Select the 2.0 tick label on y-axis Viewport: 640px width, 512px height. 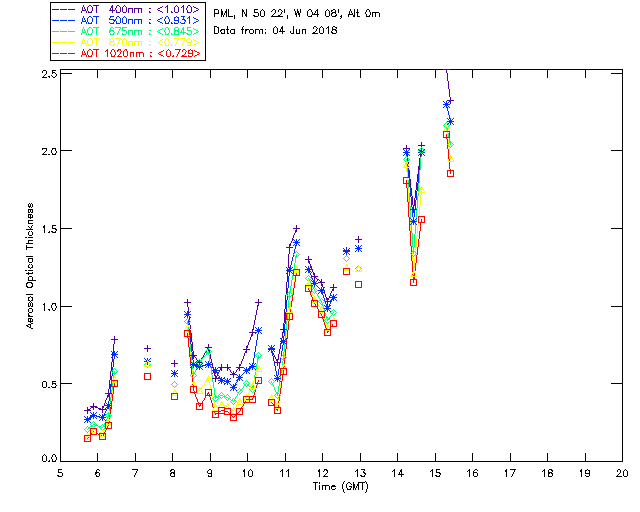point(46,152)
